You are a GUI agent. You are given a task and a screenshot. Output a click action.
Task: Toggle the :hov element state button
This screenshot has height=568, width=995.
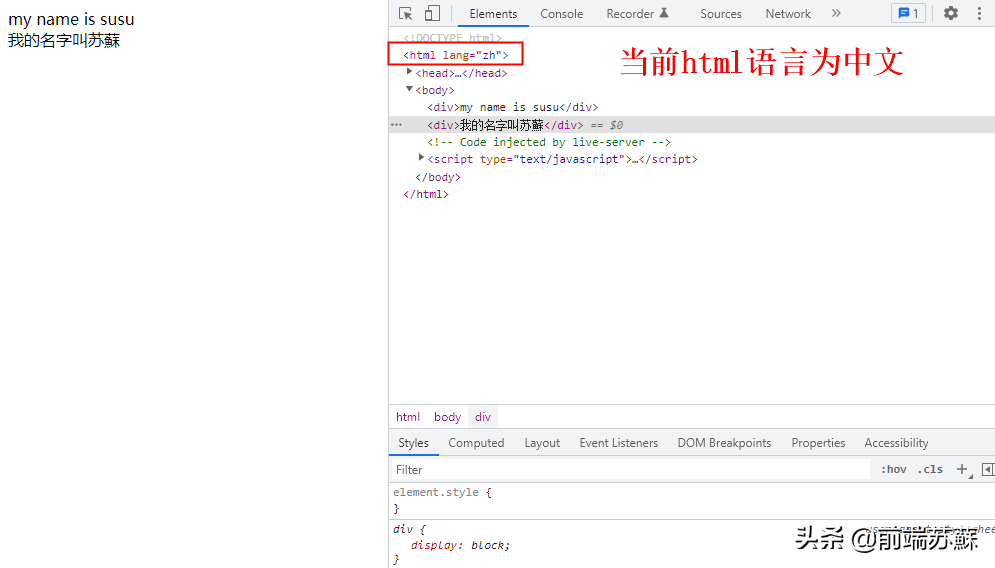click(x=893, y=470)
